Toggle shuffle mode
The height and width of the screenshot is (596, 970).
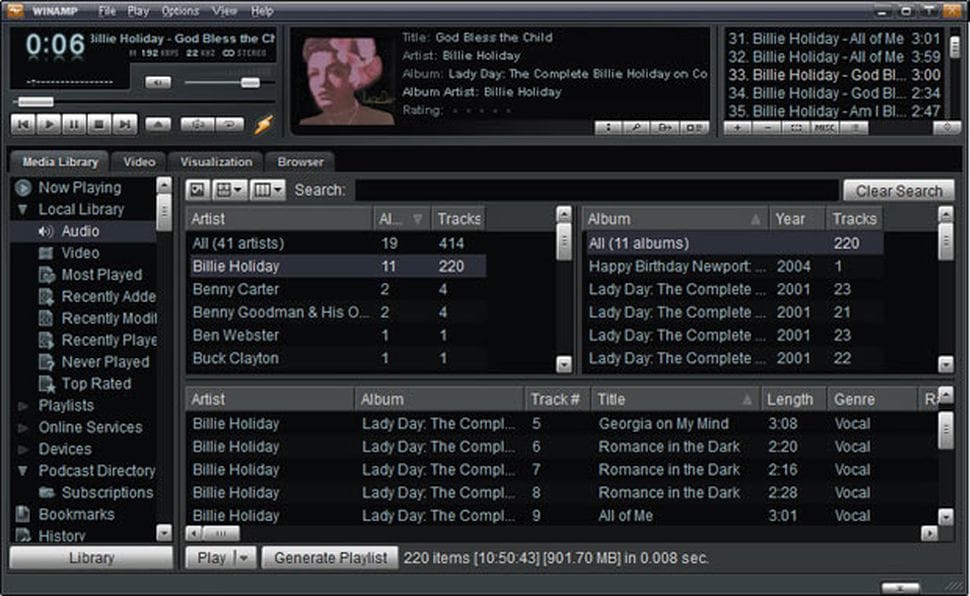196,125
